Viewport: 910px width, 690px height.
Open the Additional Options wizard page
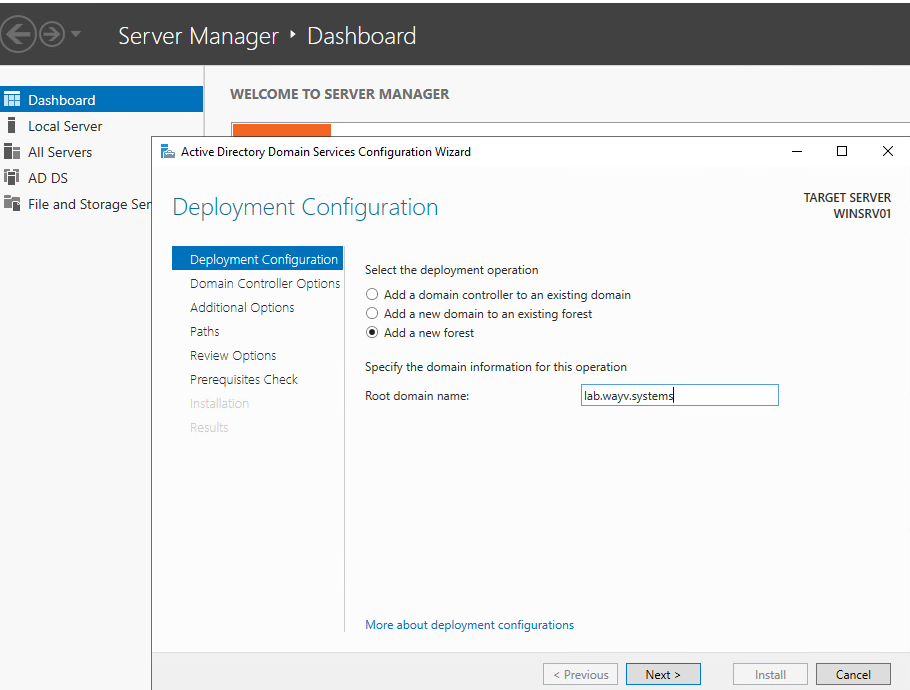242,308
